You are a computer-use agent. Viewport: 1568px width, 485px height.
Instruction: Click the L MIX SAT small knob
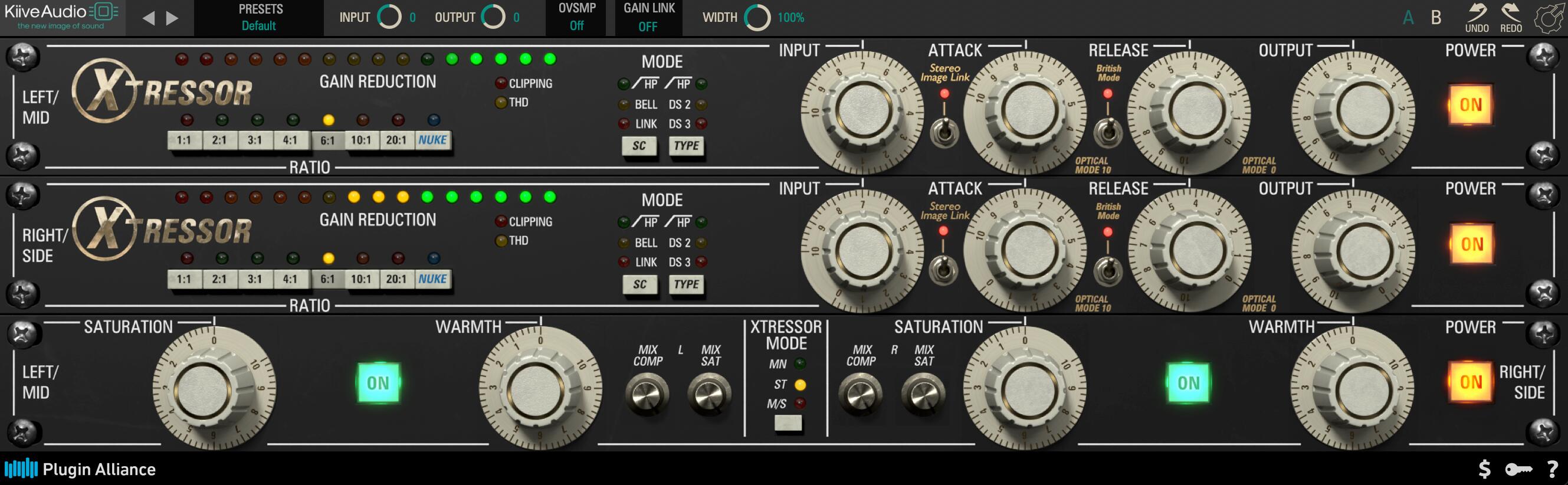click(x=709, y=394)
